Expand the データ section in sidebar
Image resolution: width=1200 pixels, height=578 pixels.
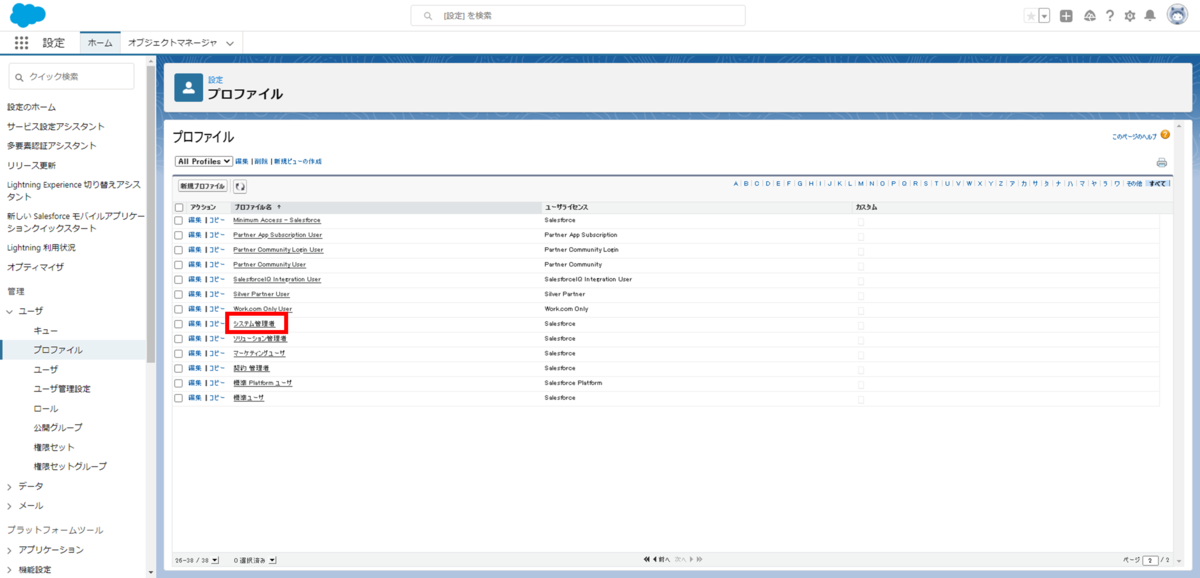(x=10, y=486)
